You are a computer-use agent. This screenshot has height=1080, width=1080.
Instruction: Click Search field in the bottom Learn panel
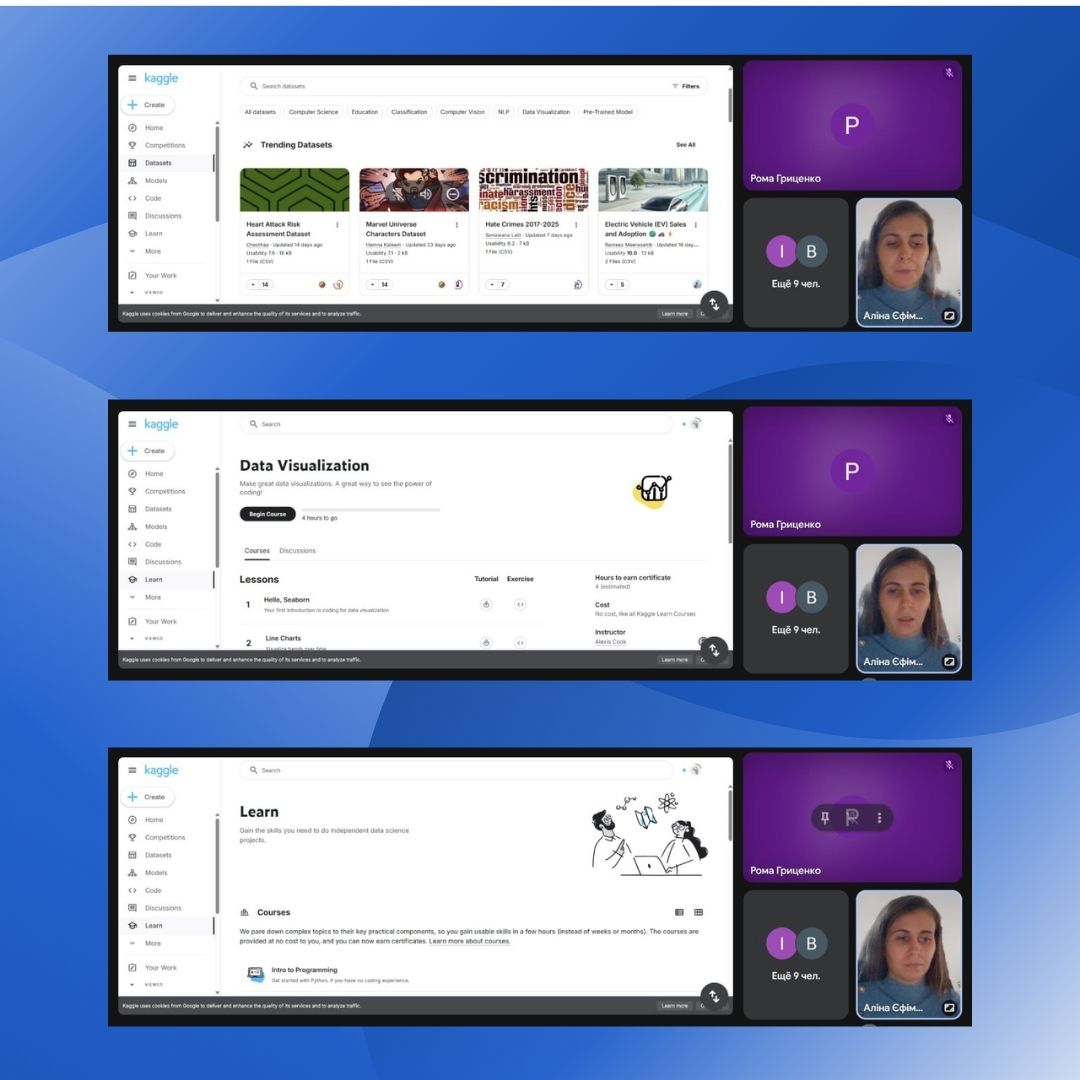[x=457, y=770]
